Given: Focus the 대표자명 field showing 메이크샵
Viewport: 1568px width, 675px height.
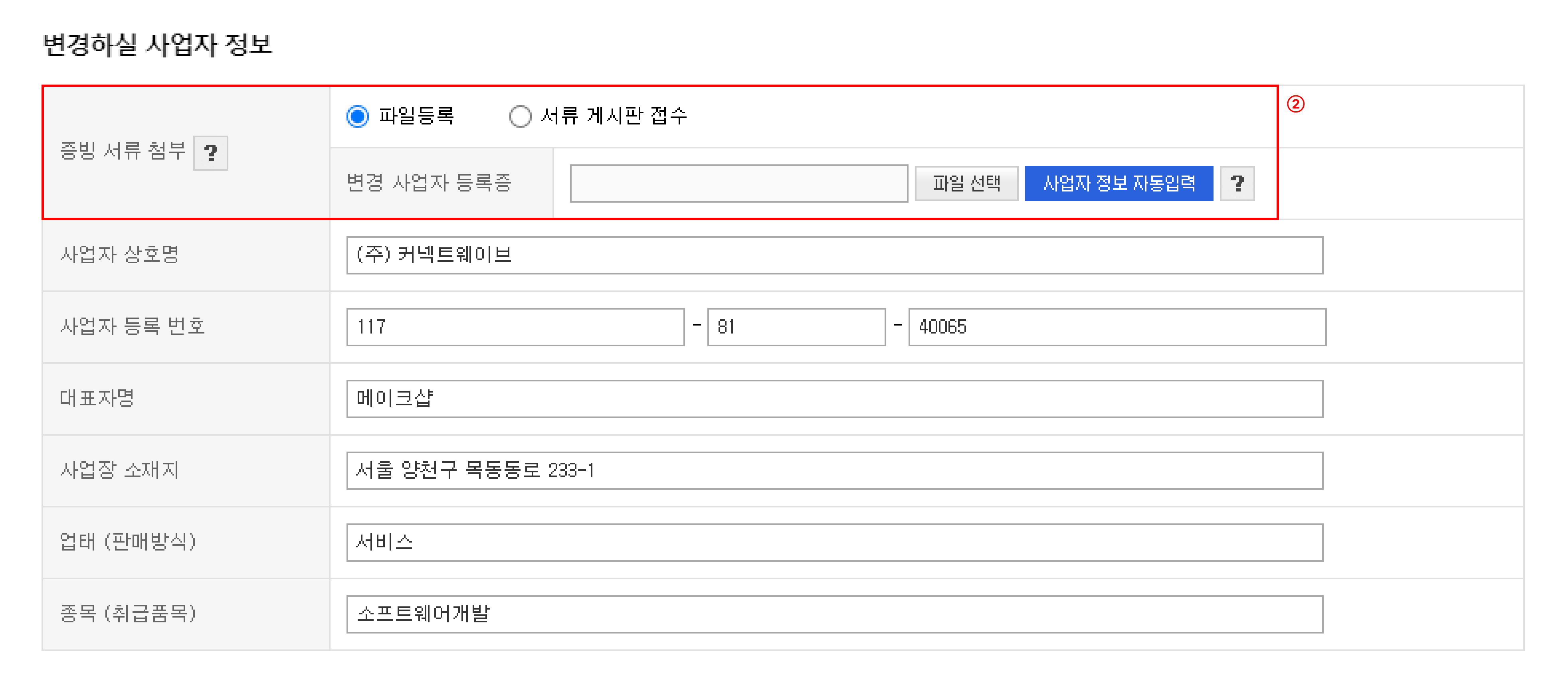Looking at the screenshot, I should [x=834, y=398].
